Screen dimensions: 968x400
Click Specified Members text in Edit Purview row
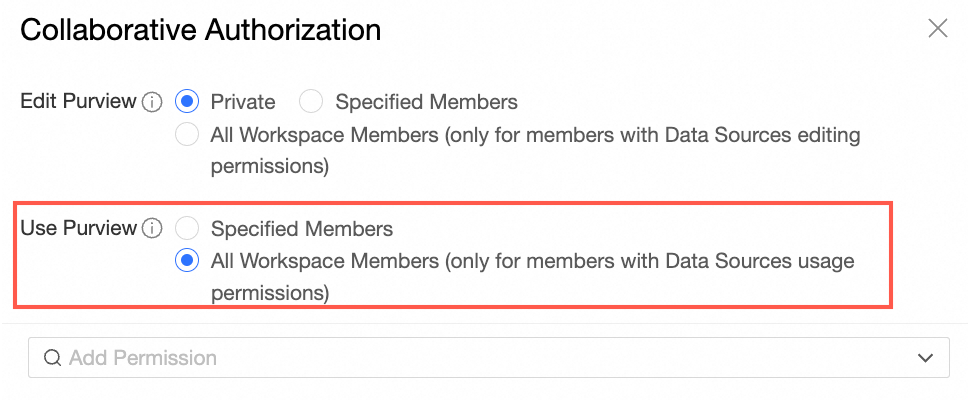(426, 102)
